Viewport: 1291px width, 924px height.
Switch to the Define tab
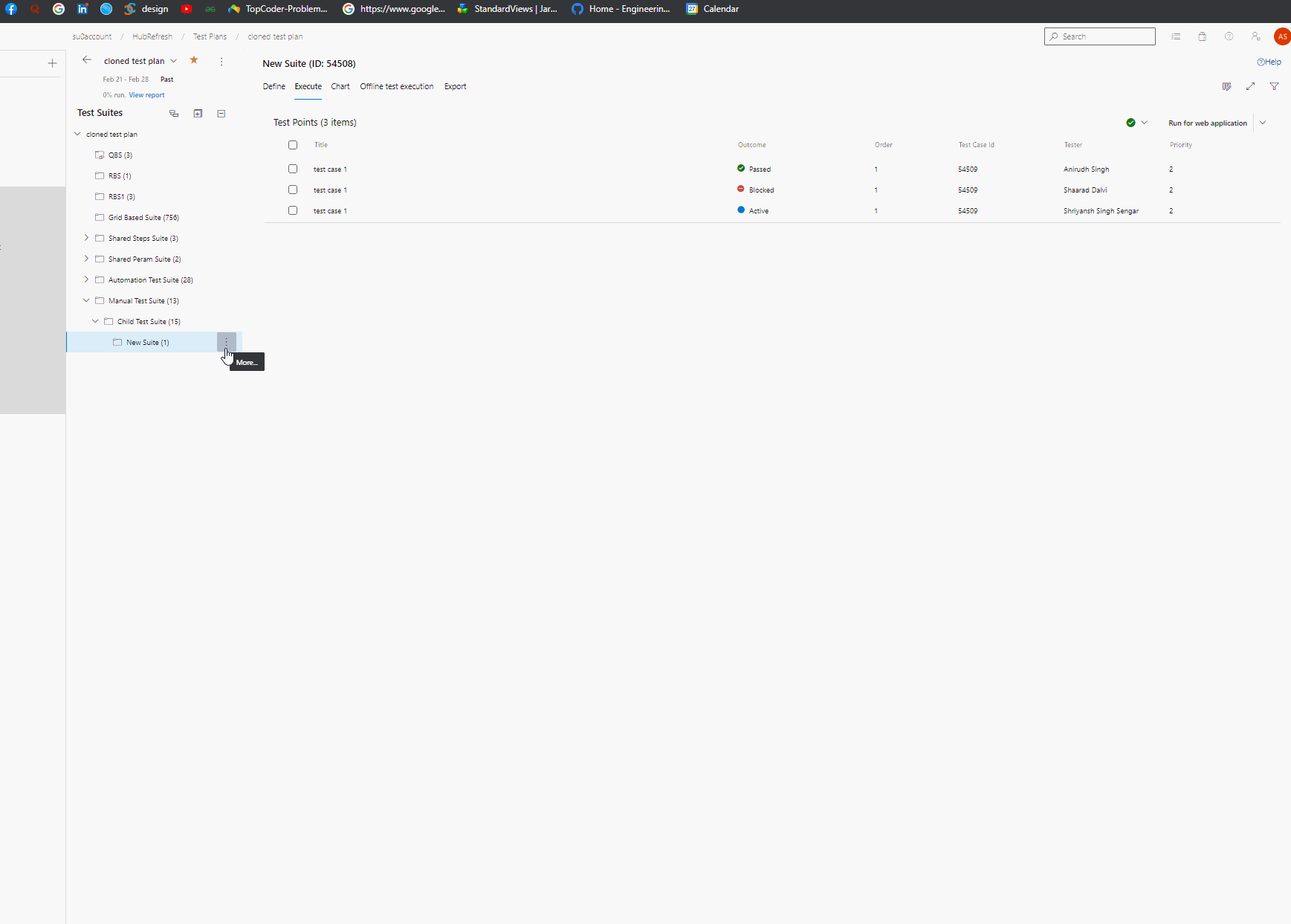pos(274,86)
